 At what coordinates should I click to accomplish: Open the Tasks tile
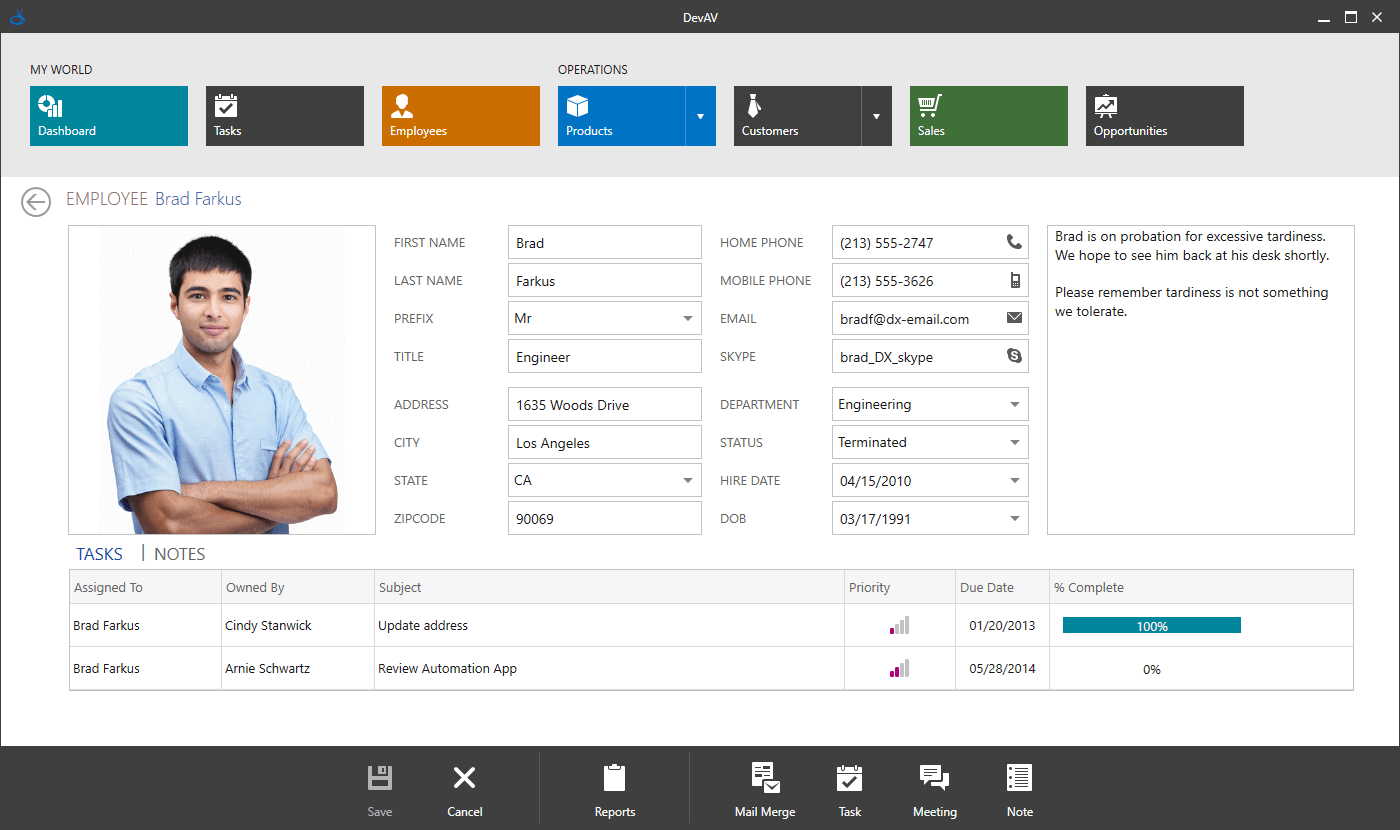pos(284,116)
